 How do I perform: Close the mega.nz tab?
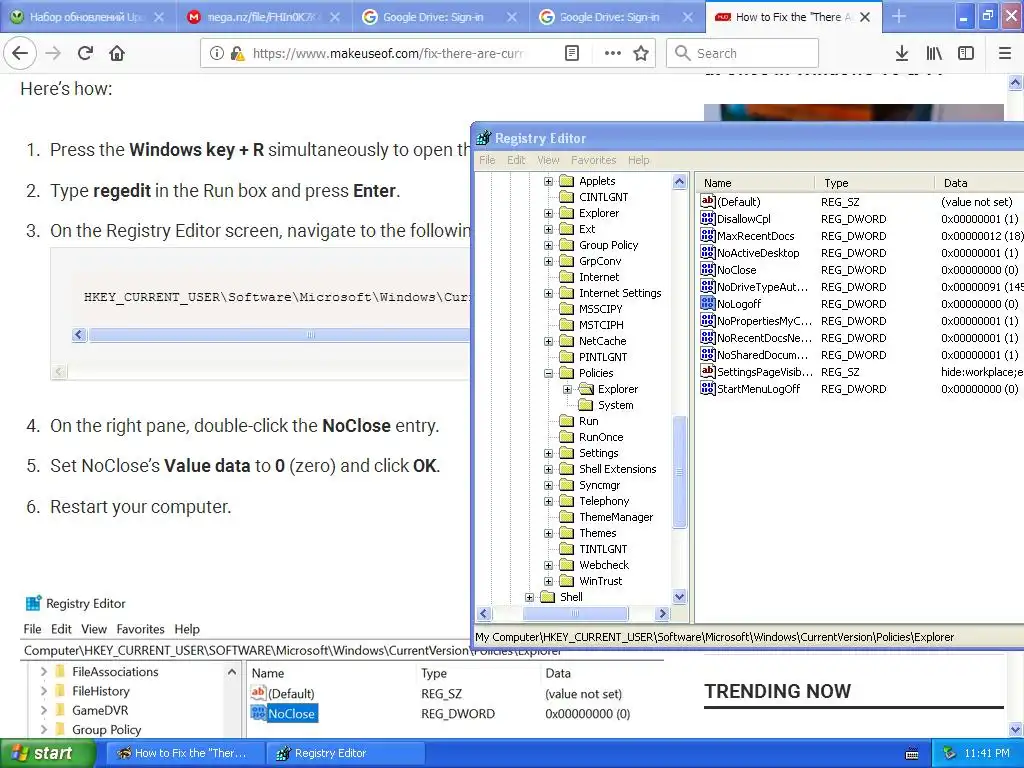pyautogui.click(x=334, y=17)
